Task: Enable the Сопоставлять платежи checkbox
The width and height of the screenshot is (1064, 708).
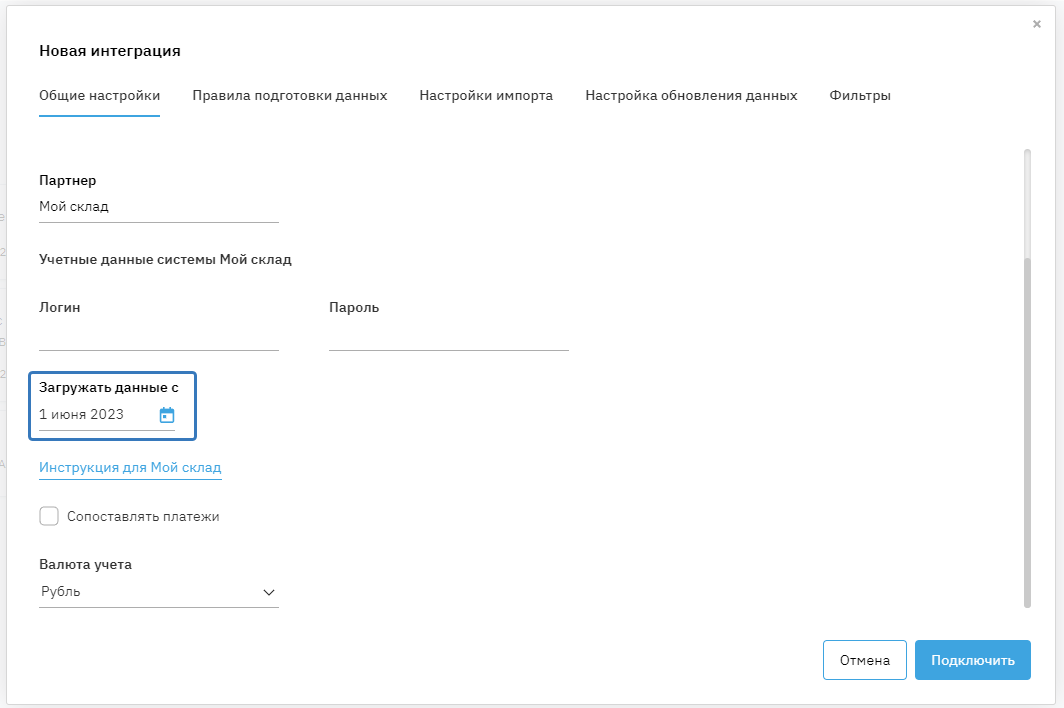Action: click(x=49, y=517)
